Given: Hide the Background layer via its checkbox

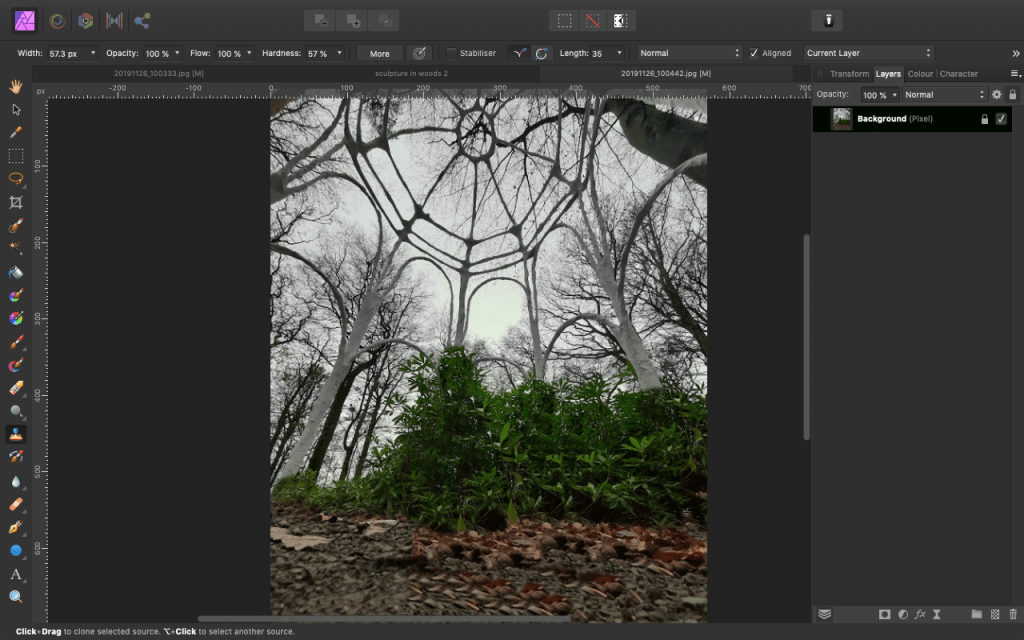Looking at the screenshot, I should (x=1001, y=119).
